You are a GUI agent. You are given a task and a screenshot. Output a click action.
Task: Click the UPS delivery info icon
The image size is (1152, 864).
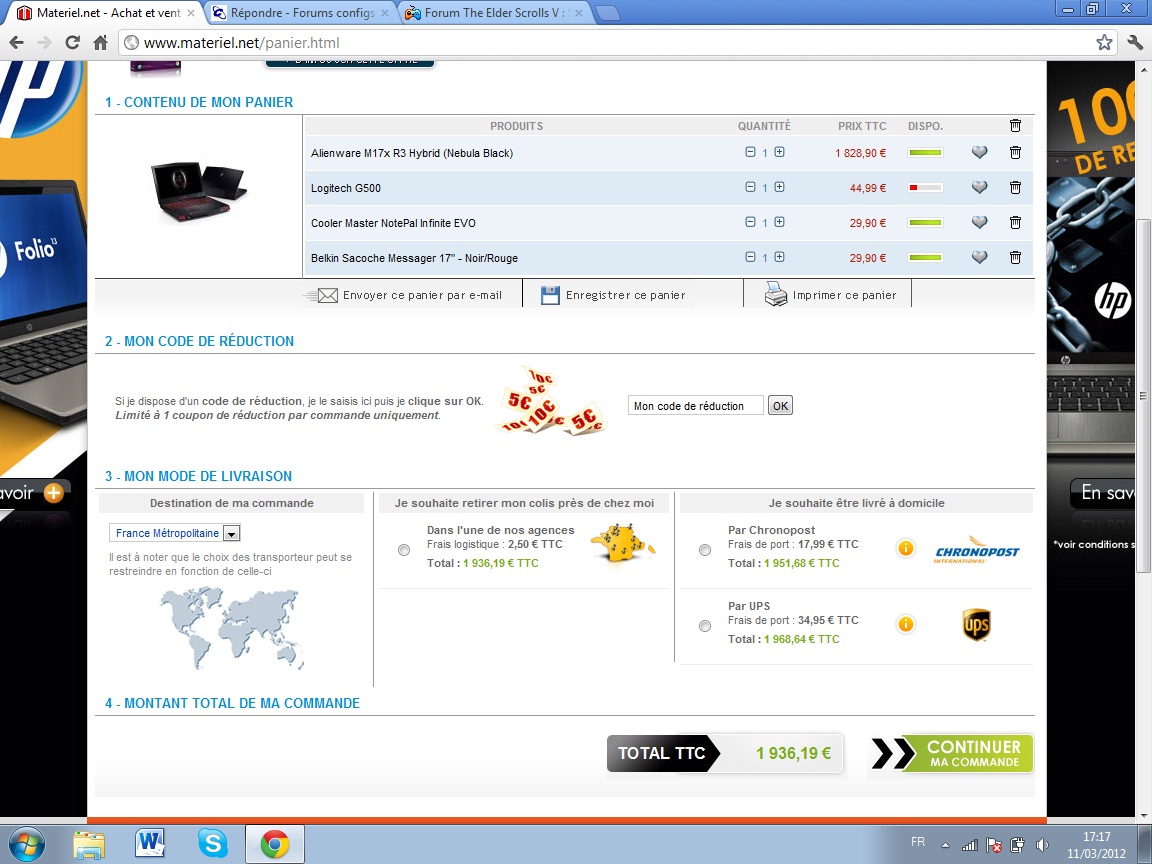(905, 625)
